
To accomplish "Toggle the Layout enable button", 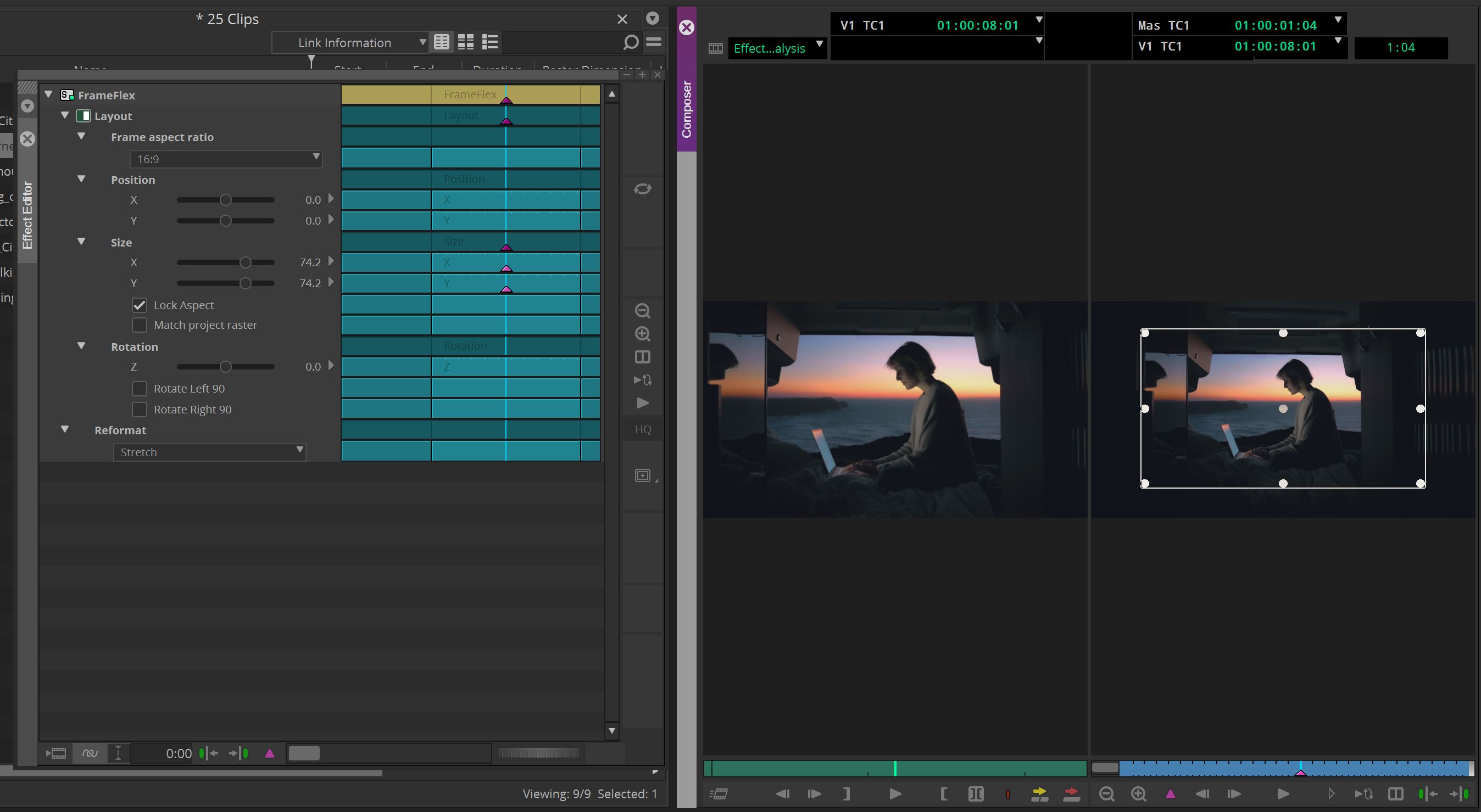I will coord(83,116).
